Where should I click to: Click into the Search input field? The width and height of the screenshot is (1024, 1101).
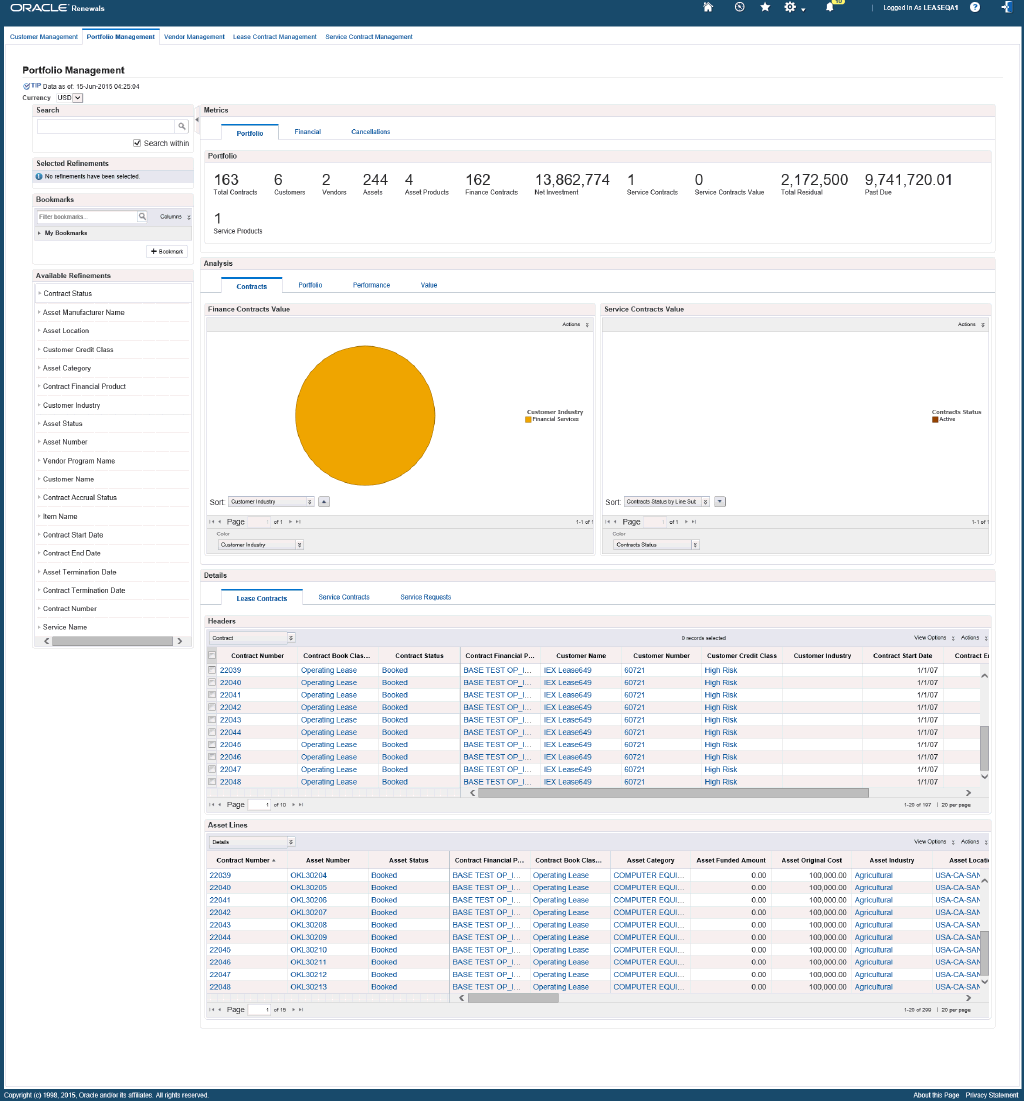(x=105, y=126)
